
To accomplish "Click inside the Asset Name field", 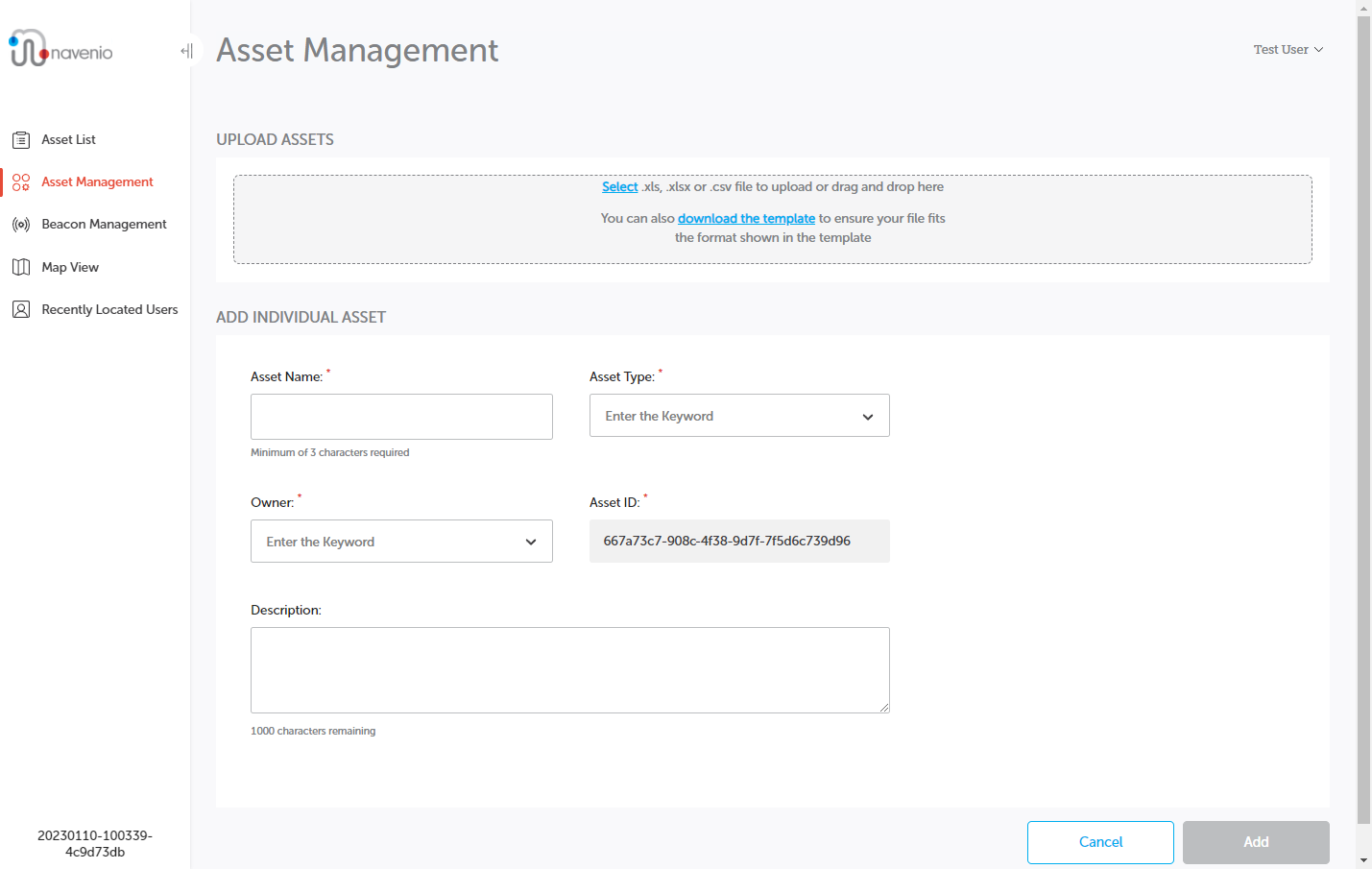I will click(x=401, y=416).
